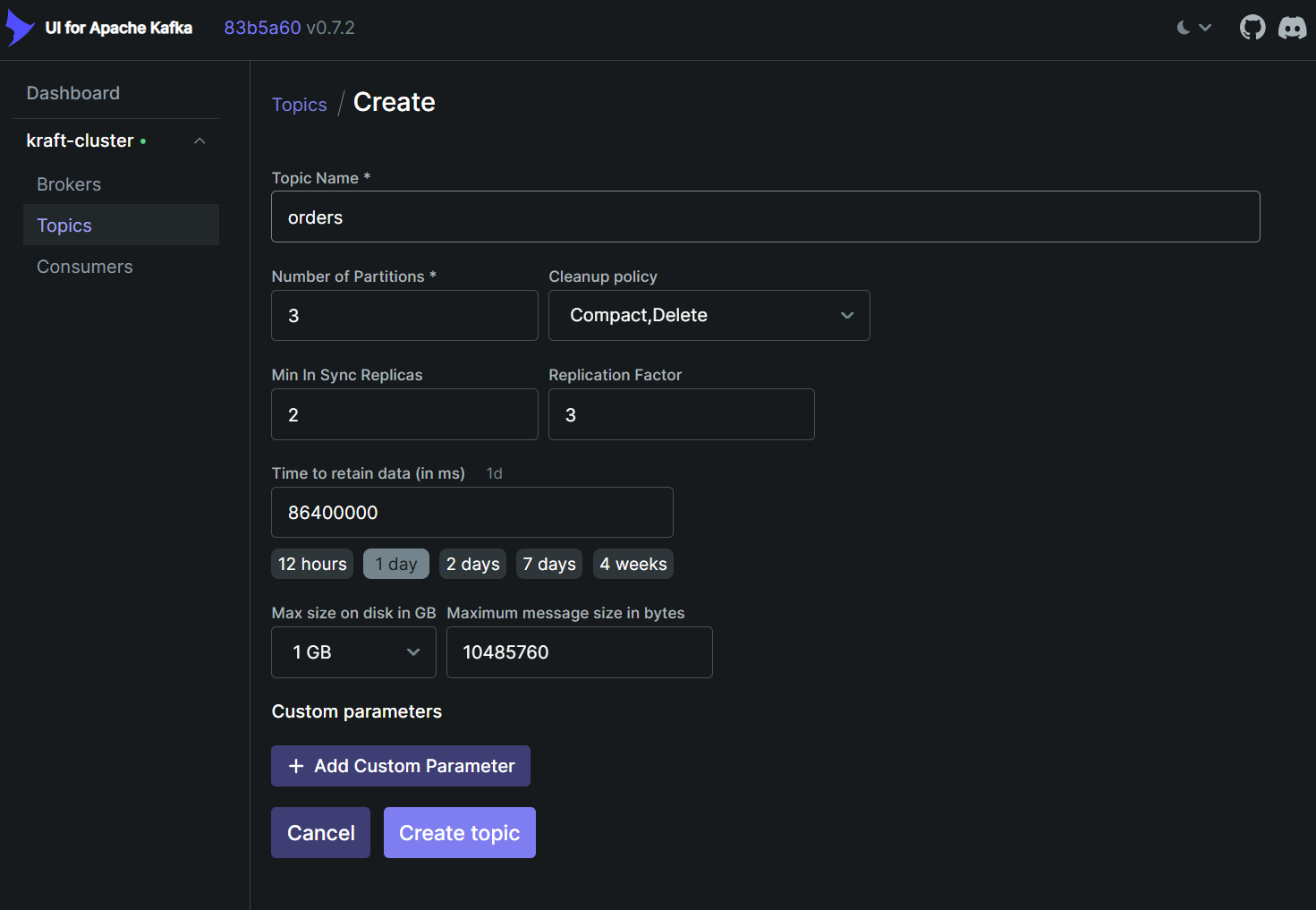Toggle the moon theme switcher
This screenshot has height=910, width=1316.
(x=1193, y=28)
